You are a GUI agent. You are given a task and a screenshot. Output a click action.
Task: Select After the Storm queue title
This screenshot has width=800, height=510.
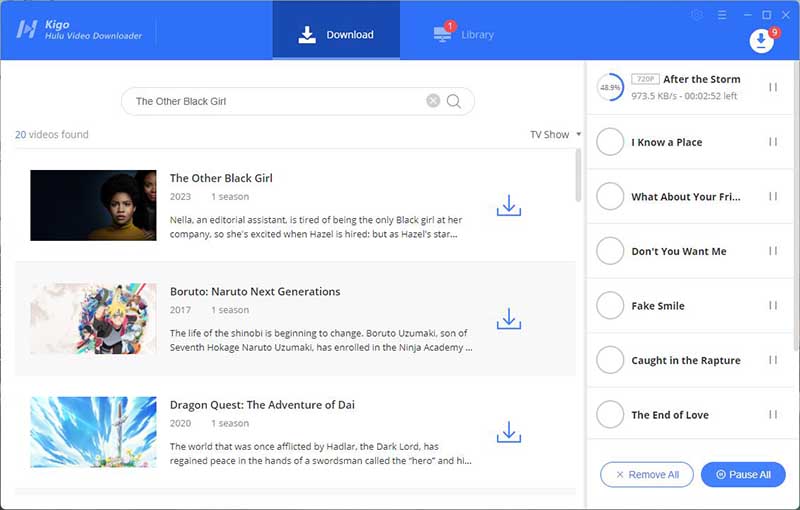point(702,79)
